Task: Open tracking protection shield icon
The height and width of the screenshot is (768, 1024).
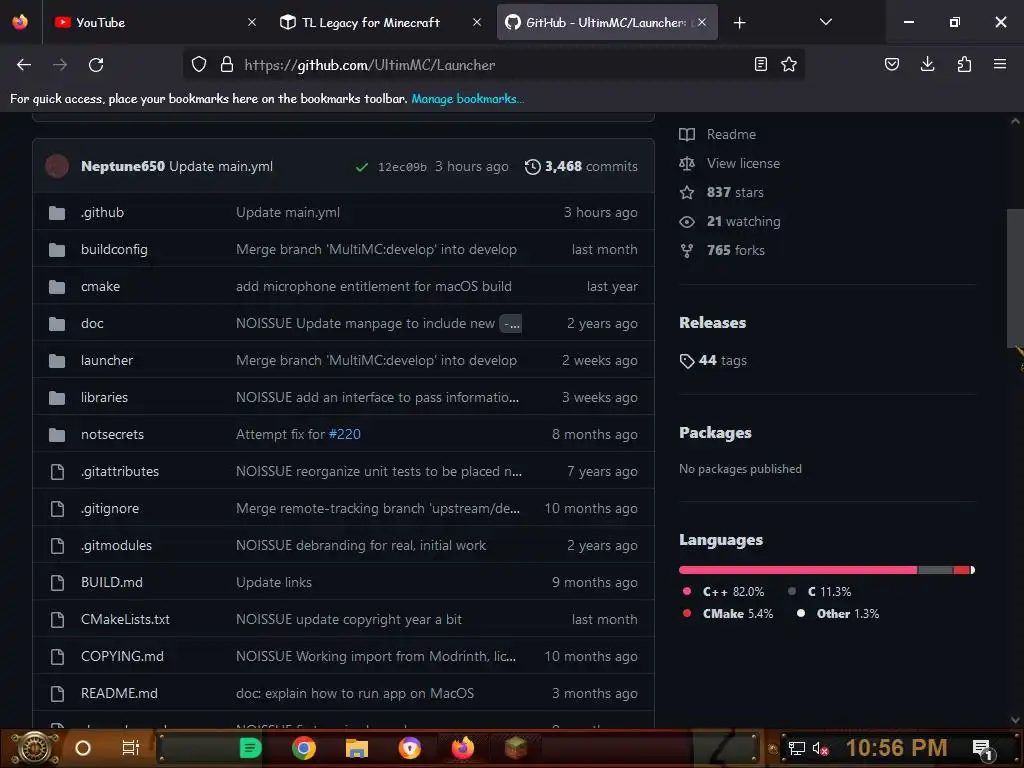Action: pos(199,65)
